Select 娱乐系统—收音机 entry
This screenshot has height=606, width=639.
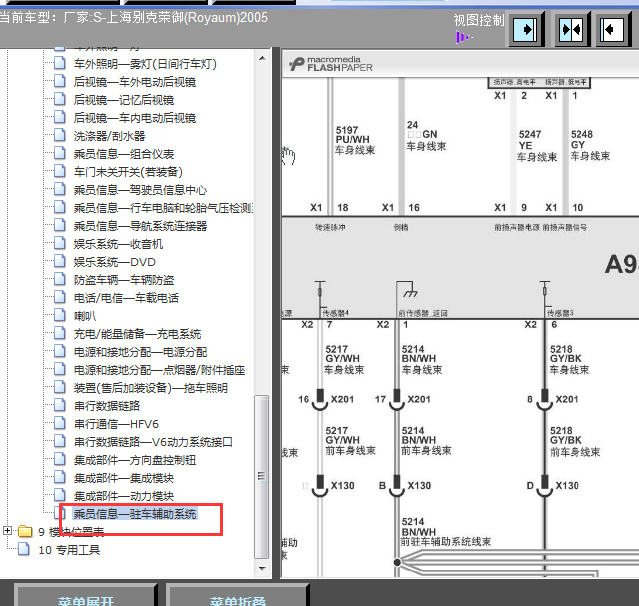point(118,244)
